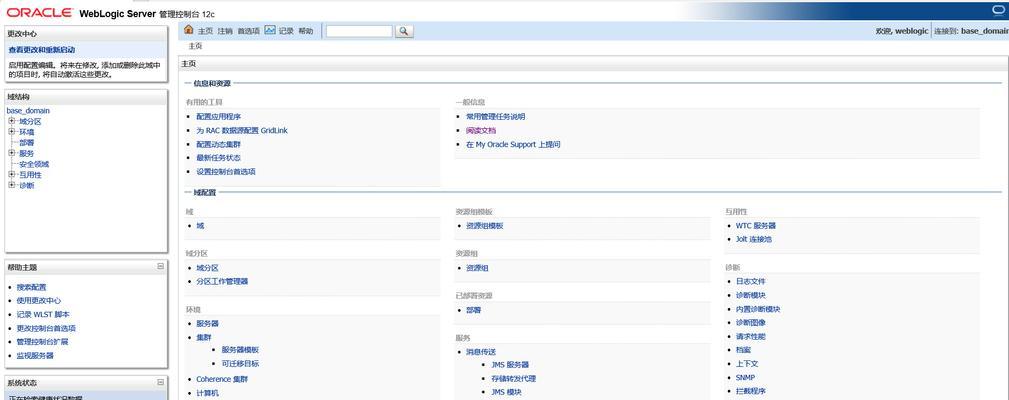
Task: Open 拦截程序 link
Action: click(750, 391)
